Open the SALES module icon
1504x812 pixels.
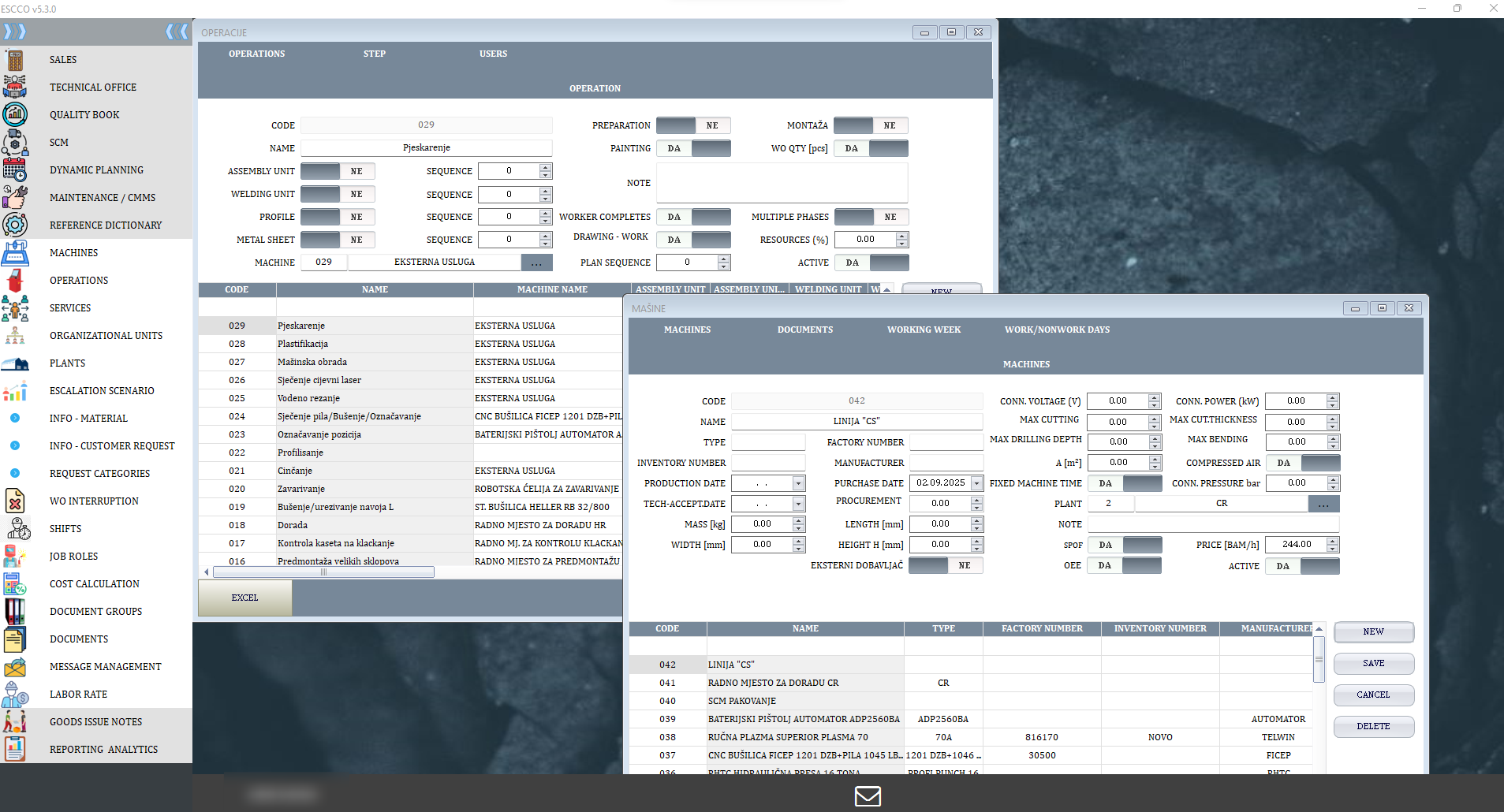pyautogui.click(x=16, y=59)
